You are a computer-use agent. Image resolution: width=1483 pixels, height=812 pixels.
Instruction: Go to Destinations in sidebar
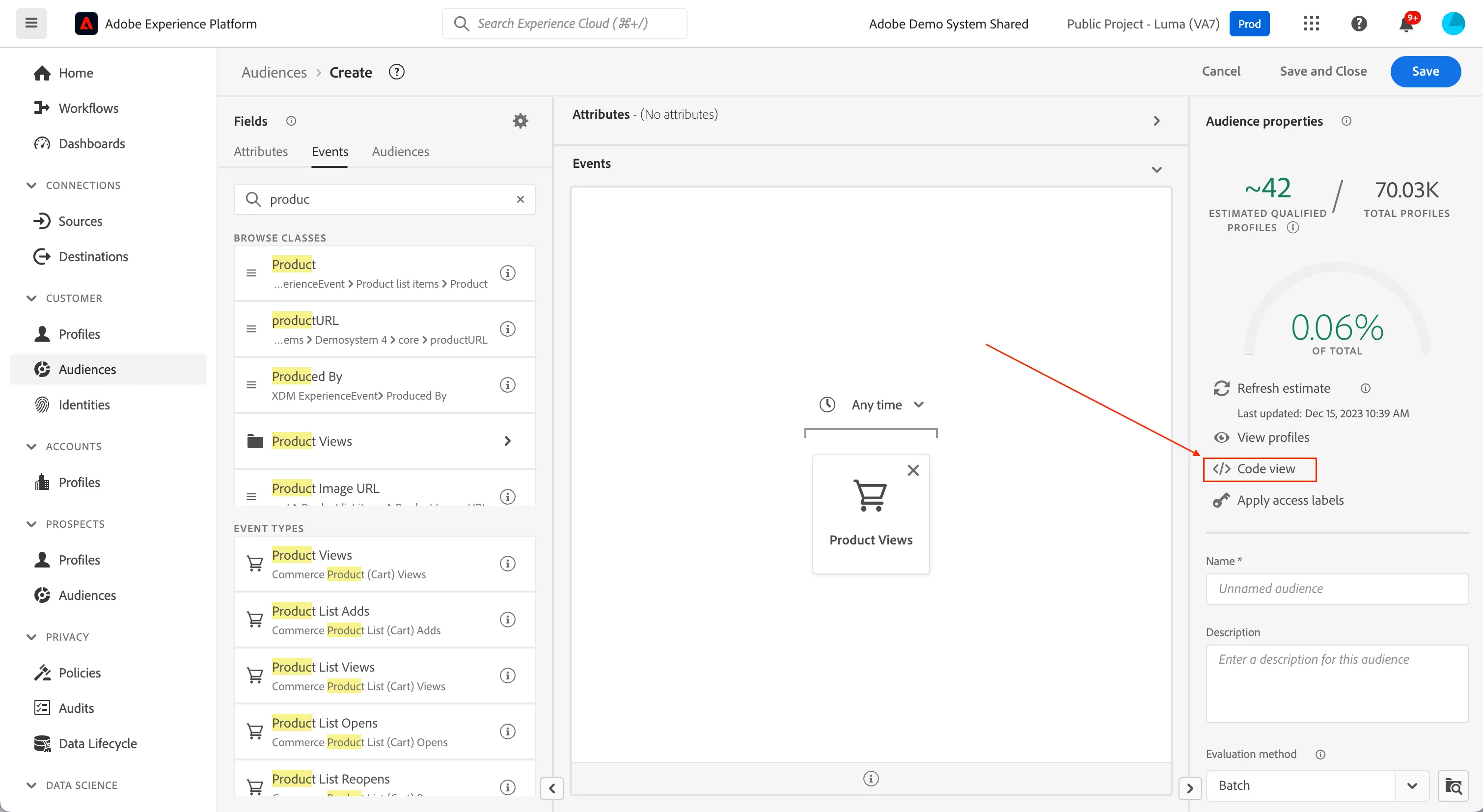click(x=93, y=257)
